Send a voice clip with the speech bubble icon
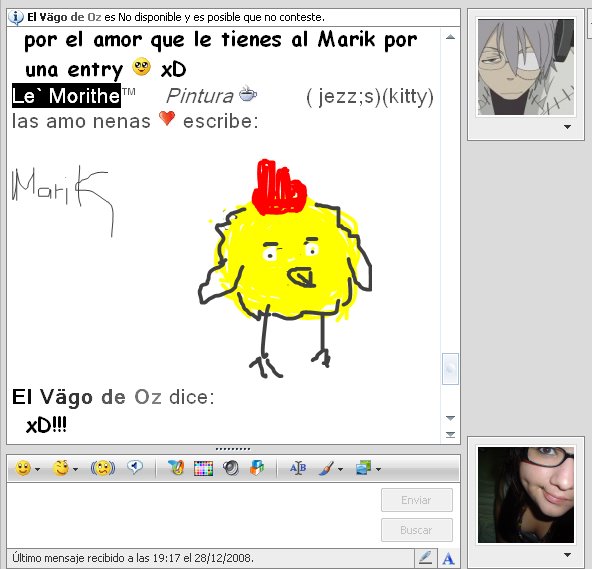The width and height of the screenshot is (592, 569). pyautogui.click(x=135, y=467)
